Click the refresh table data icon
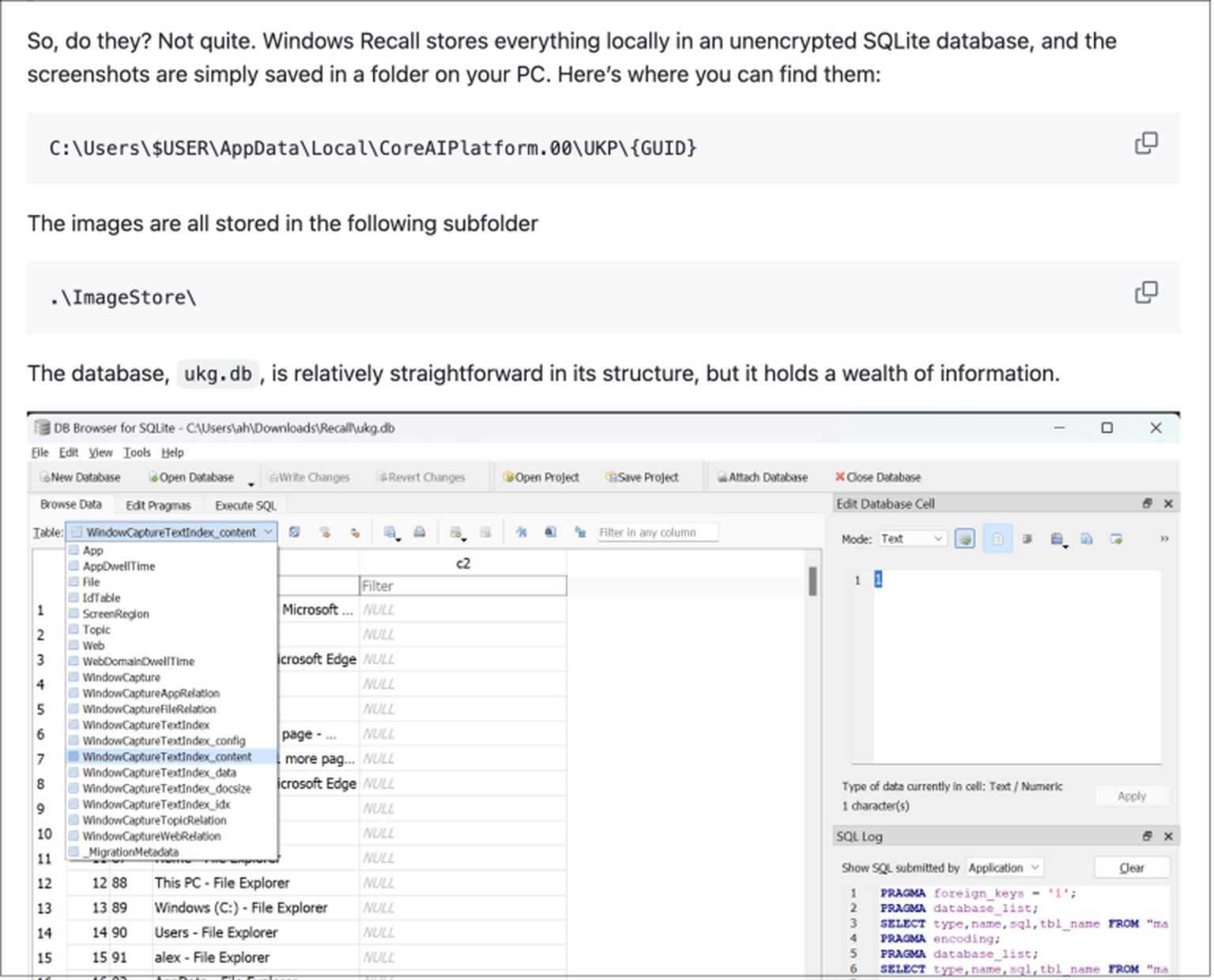Image resolution: width=1214 pixels, height=980 pixels. pyautogui.click(x=294, y=533)
